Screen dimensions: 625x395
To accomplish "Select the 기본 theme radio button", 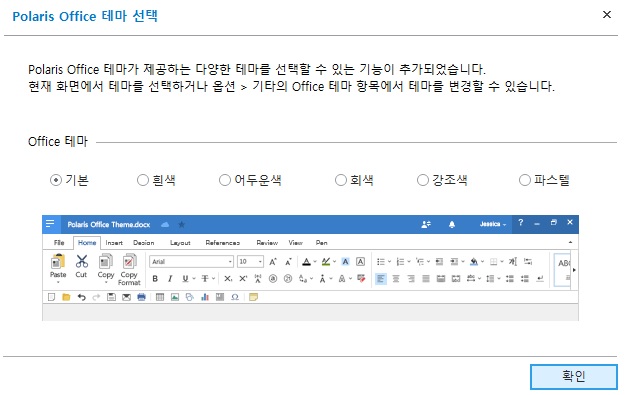I will tap(56, 180).
